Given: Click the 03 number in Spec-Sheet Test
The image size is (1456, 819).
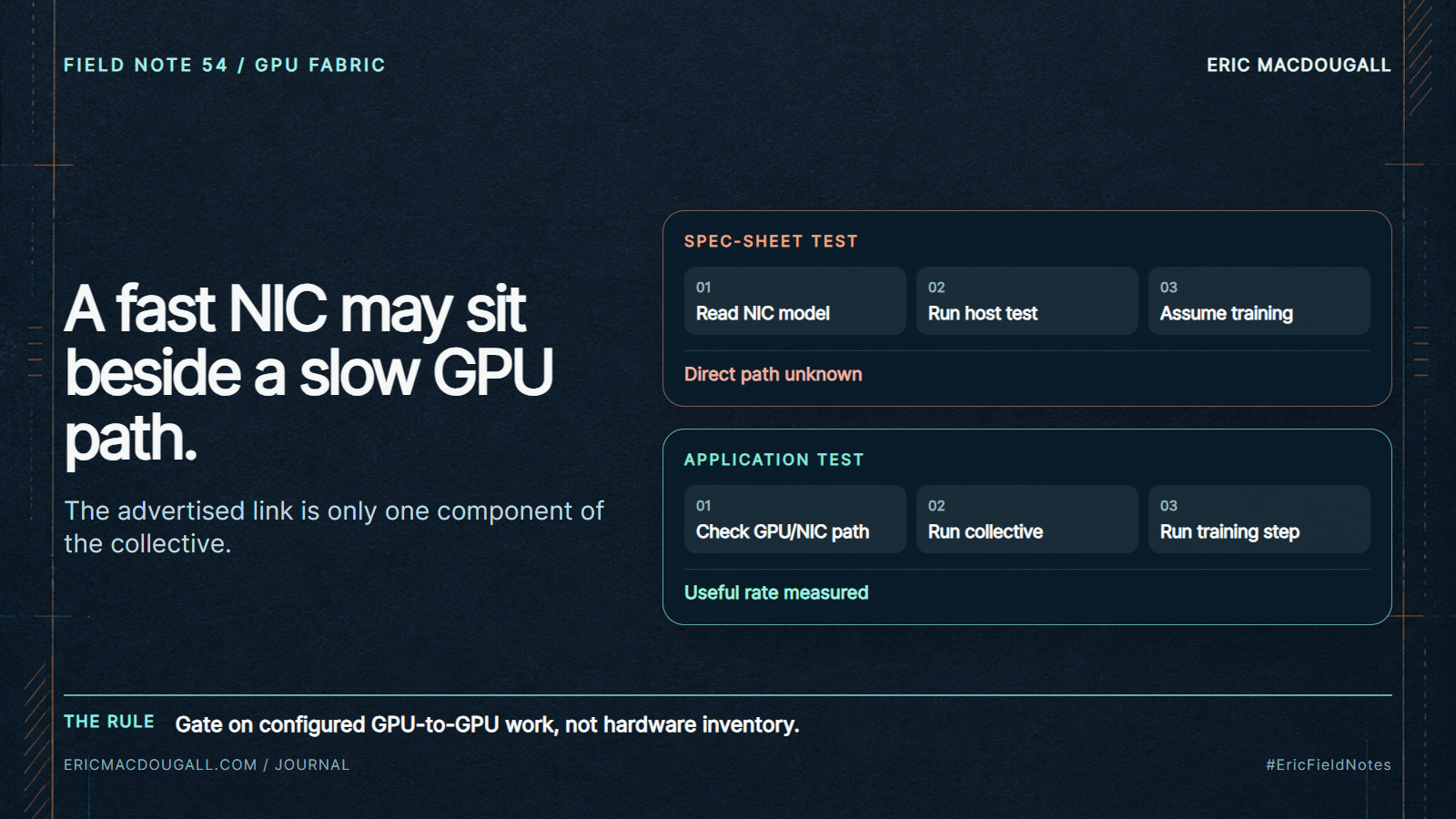Looking at the screenshot, I should (x=1168, y=288).
